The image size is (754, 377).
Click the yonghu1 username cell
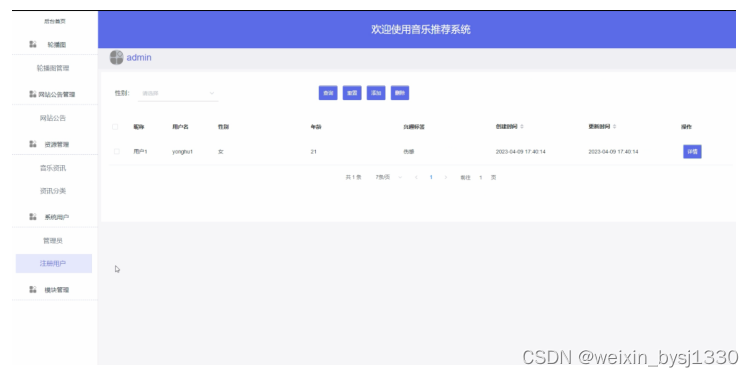pos(183,152)
